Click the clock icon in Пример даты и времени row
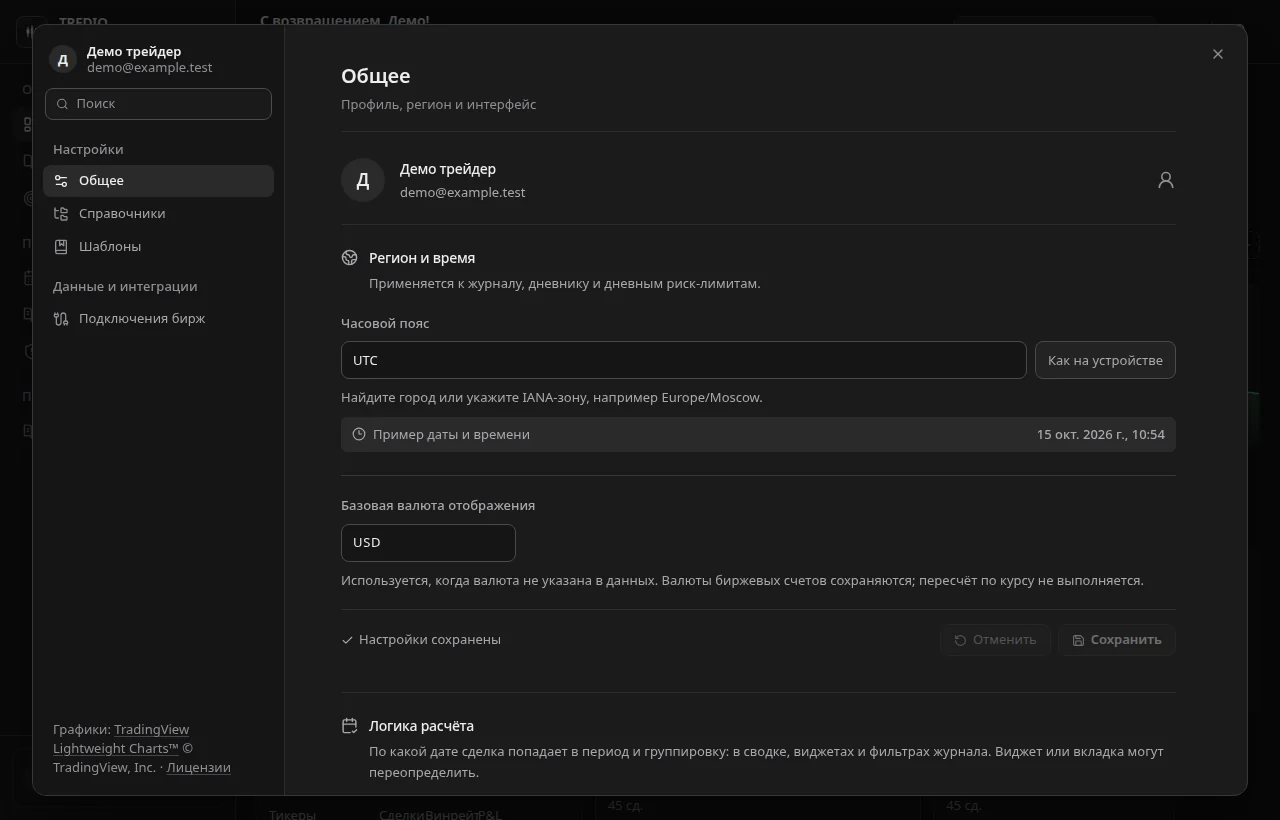The height and width of the screenshot is (820, 1280). (x=359, y=435)
